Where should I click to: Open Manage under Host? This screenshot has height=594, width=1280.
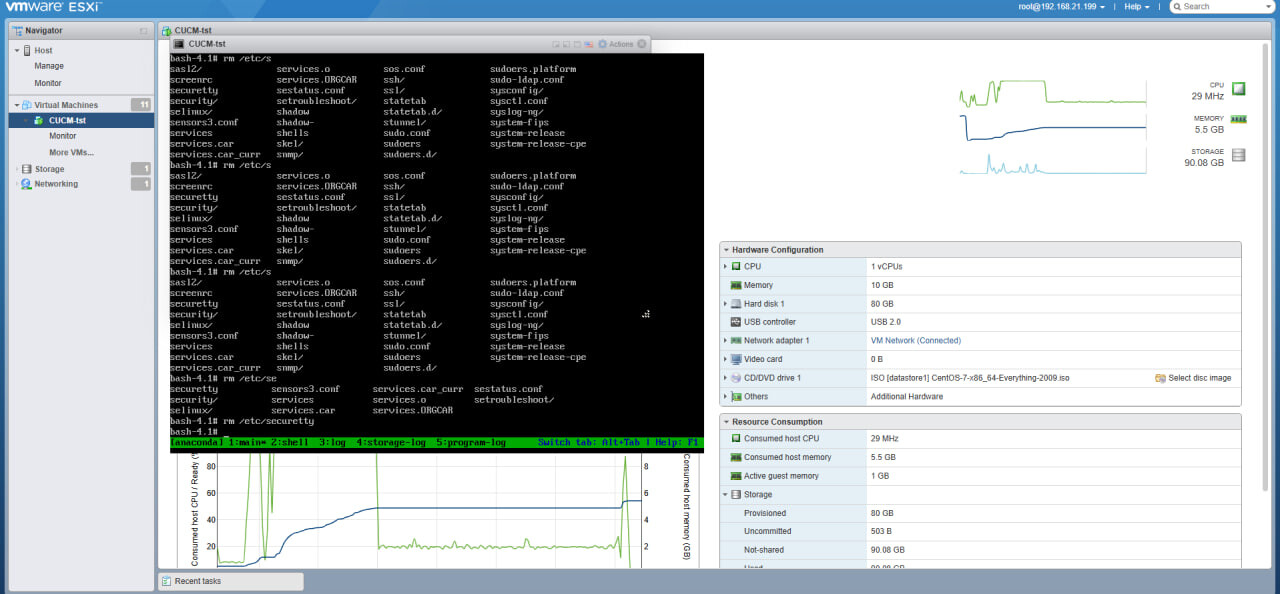49,66
